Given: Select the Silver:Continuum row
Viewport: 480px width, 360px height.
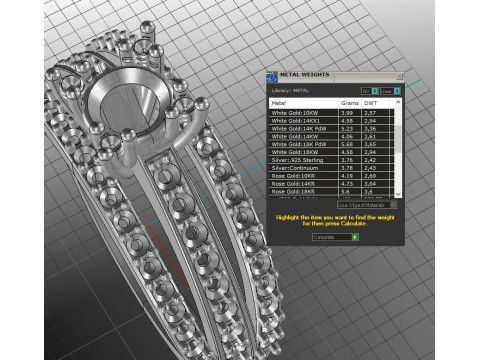Looking at the screenshot, I should 332,168.
